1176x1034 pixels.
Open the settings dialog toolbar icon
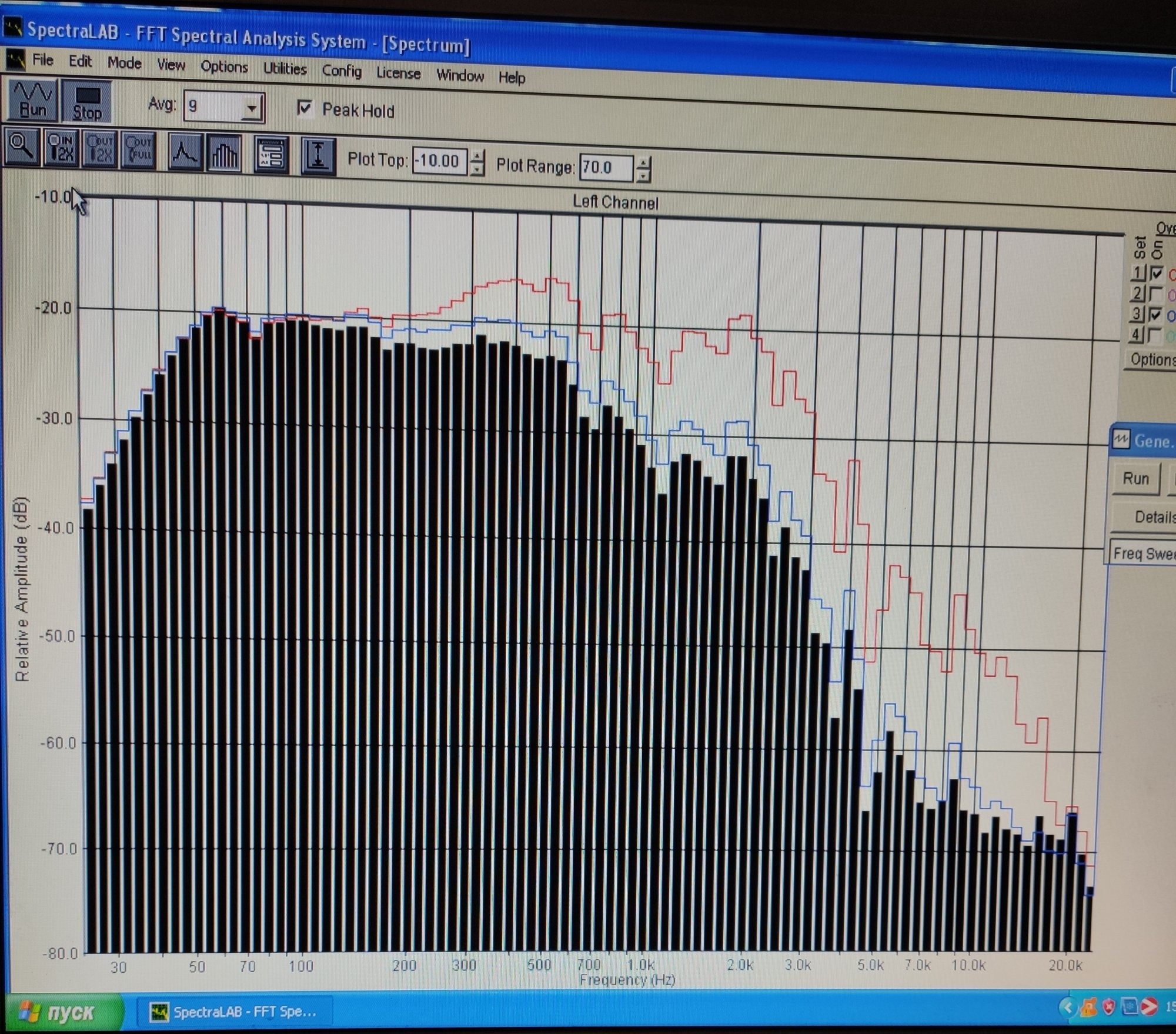click(x=271, y=155)
